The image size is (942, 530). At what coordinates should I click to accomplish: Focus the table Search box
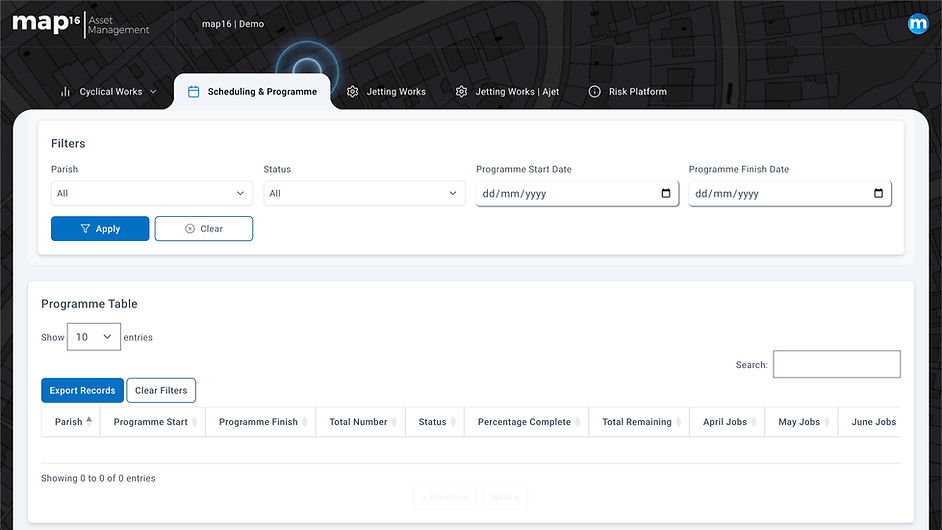(836, 364)
